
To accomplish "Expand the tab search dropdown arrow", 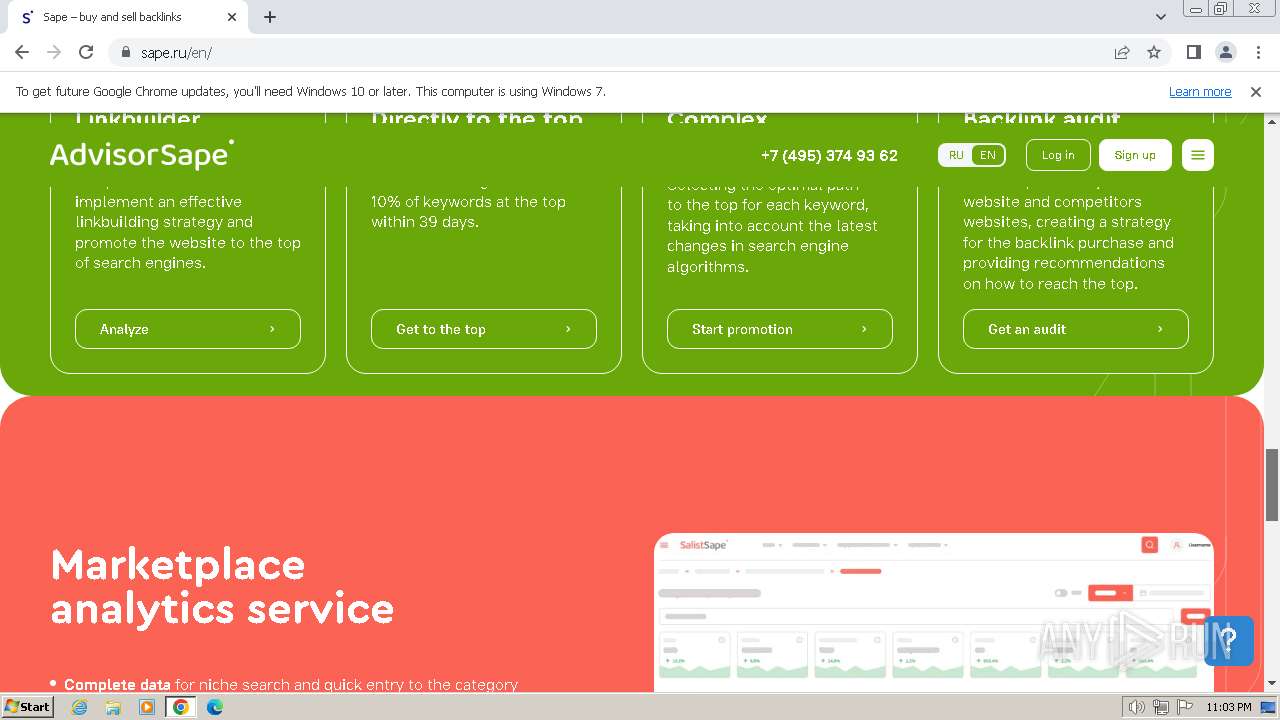I will [x=1160, y=17].
